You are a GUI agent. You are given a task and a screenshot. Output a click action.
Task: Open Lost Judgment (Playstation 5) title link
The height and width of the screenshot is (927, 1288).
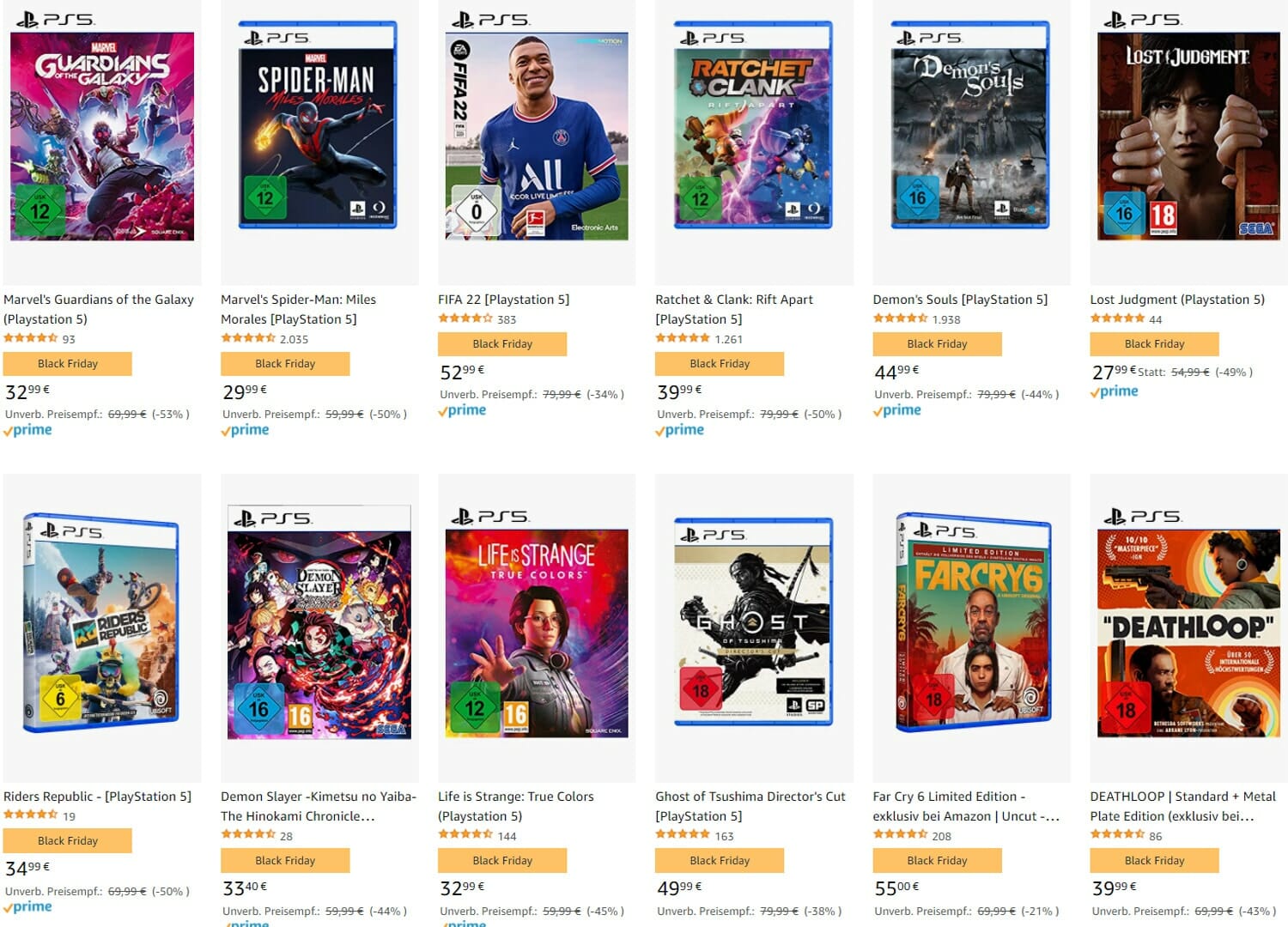(1177, 300)
